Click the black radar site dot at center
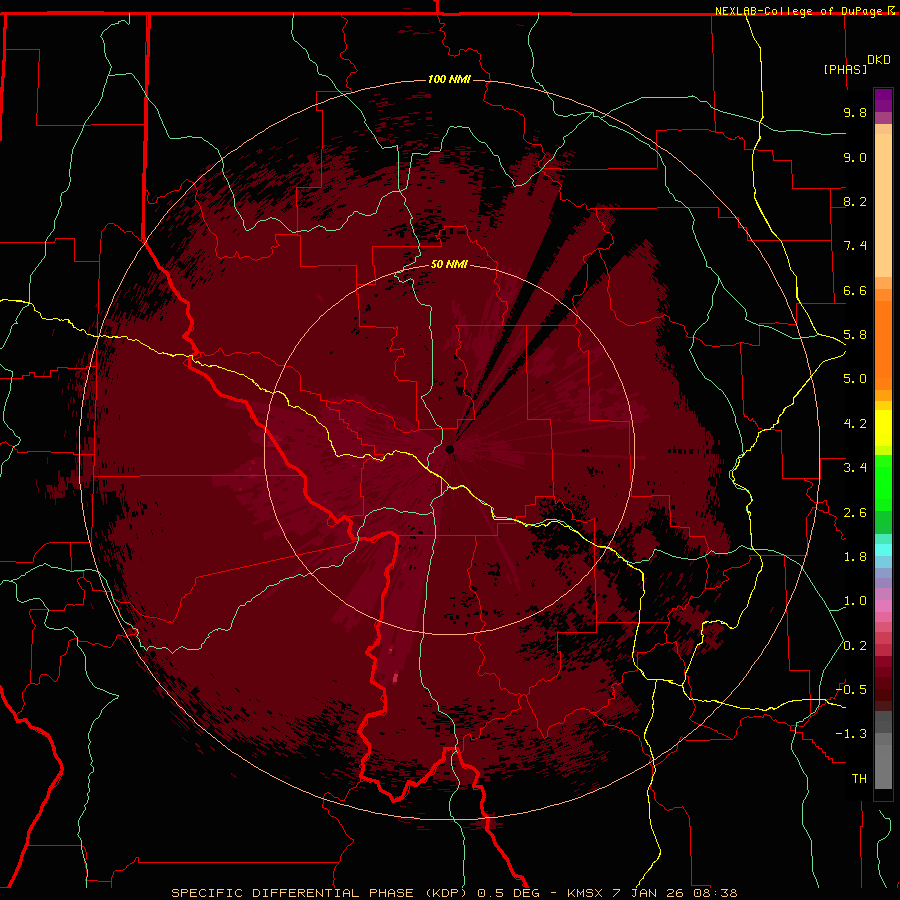The width and height of the screenshot is (900, 900). point(450,449)
